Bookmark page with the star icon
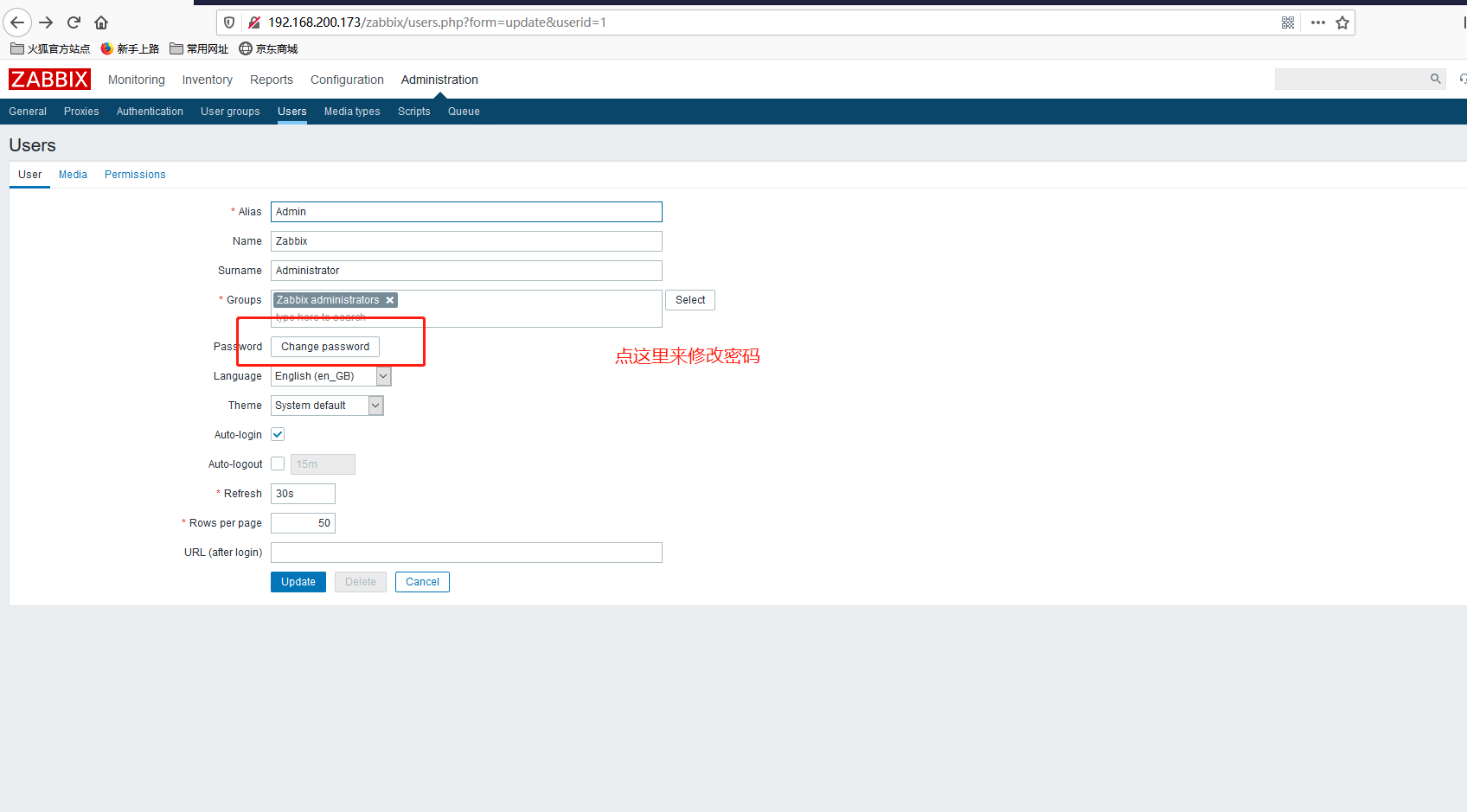The height and width of the screenshot is (812, 1467). pos(1342,22)
